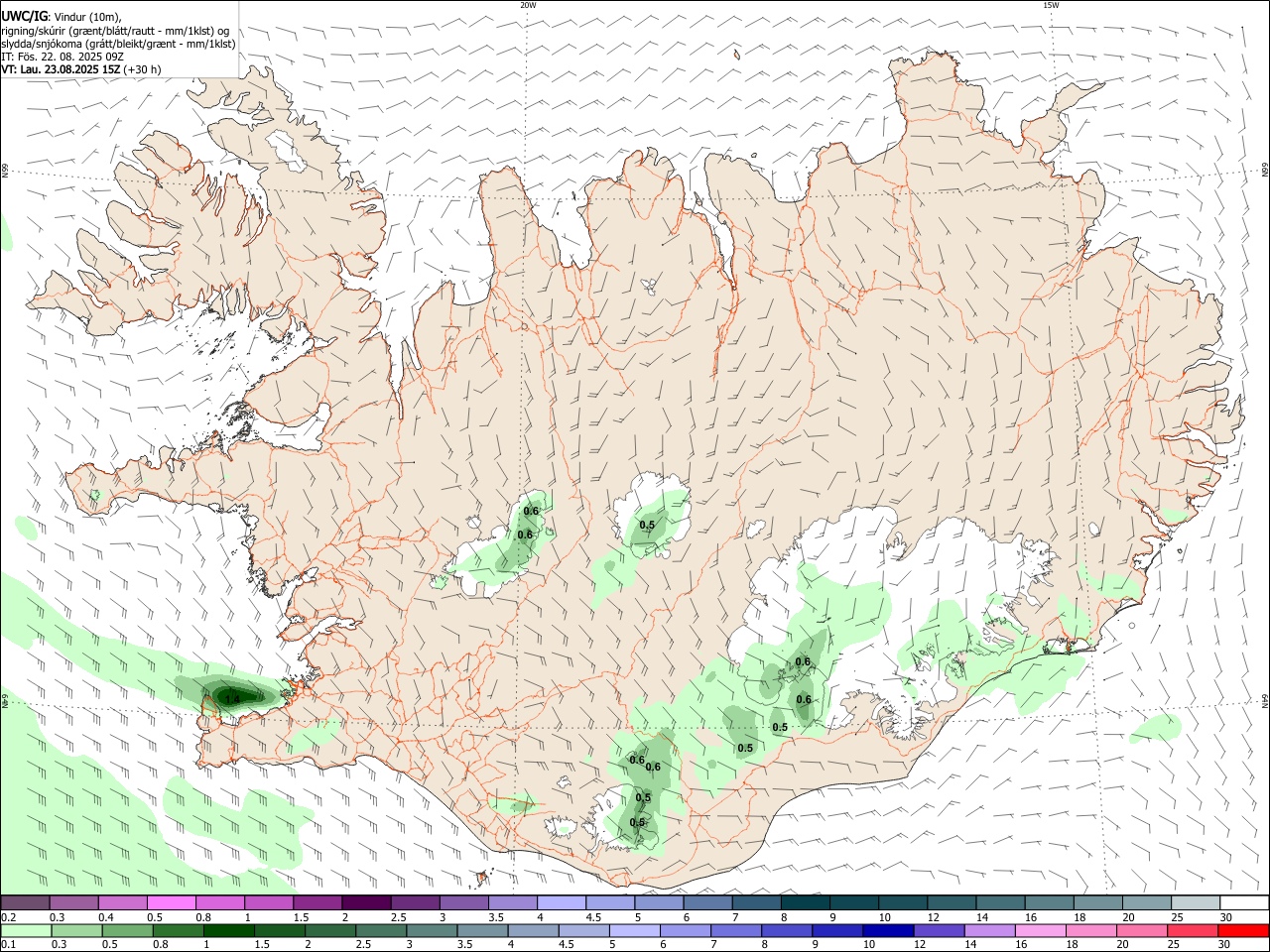The image size is (1270, 952).
Task: Click the '3.5' label under snow legend
Action: 496,917
